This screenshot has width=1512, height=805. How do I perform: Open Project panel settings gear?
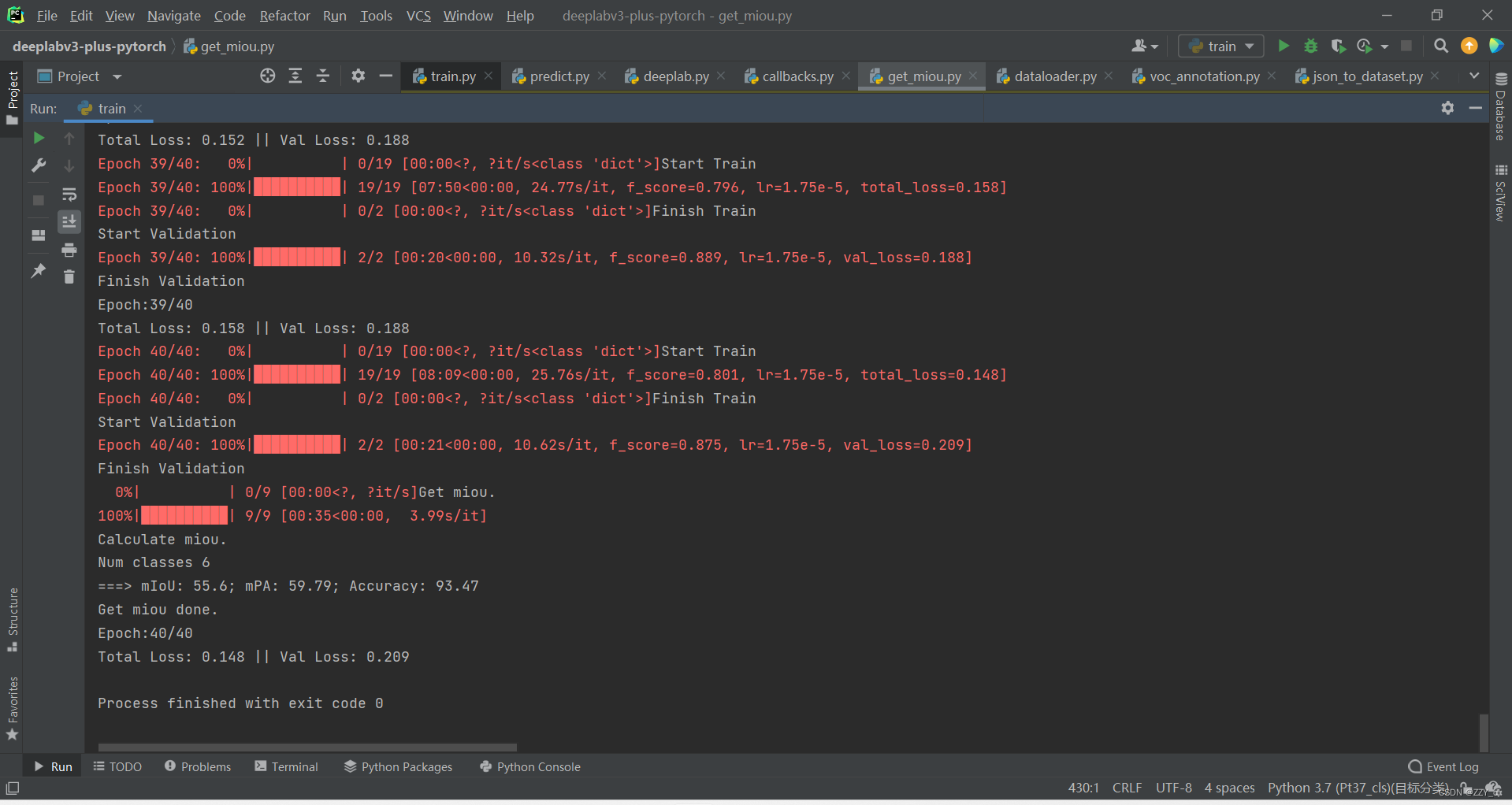pyautogui.click(x=358, y=76)
